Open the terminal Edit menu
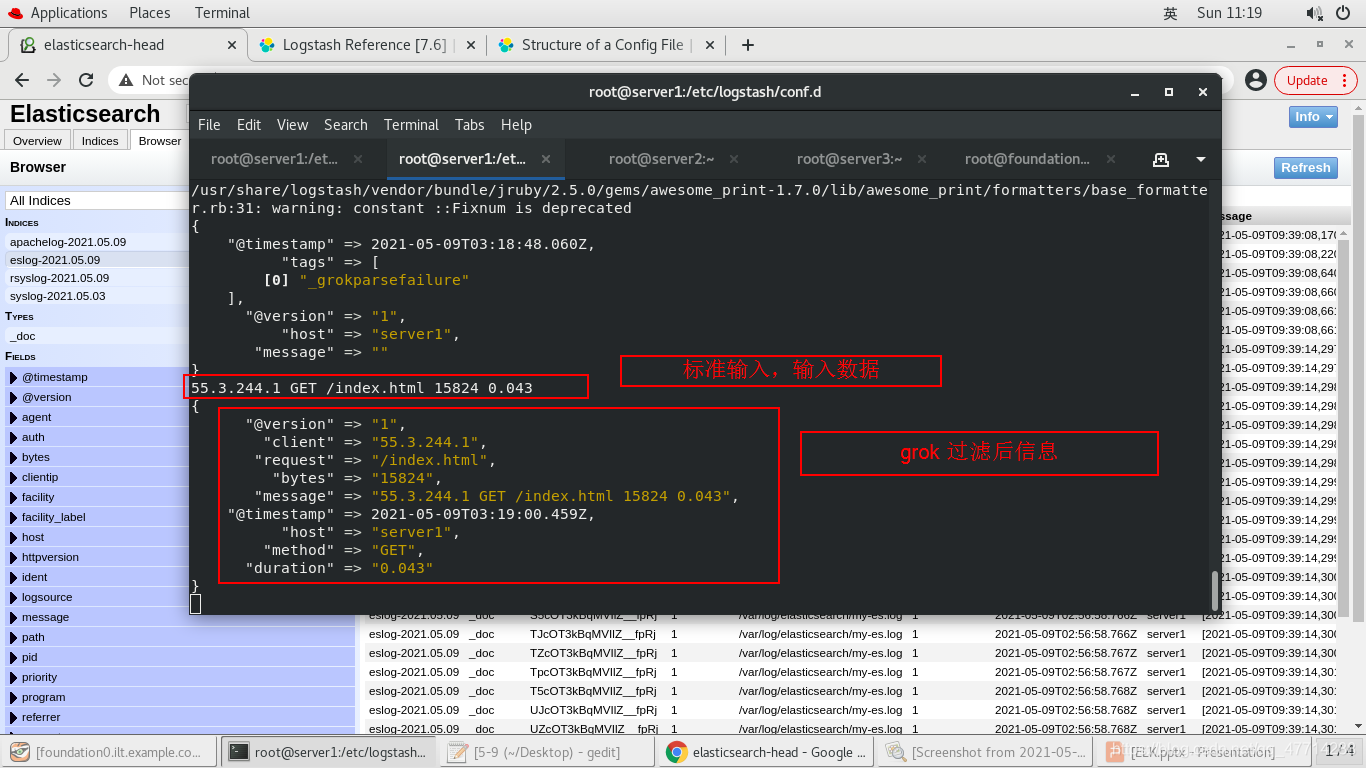The height and width of the screenshot is (768, 1366). click(x=249, y=125)
